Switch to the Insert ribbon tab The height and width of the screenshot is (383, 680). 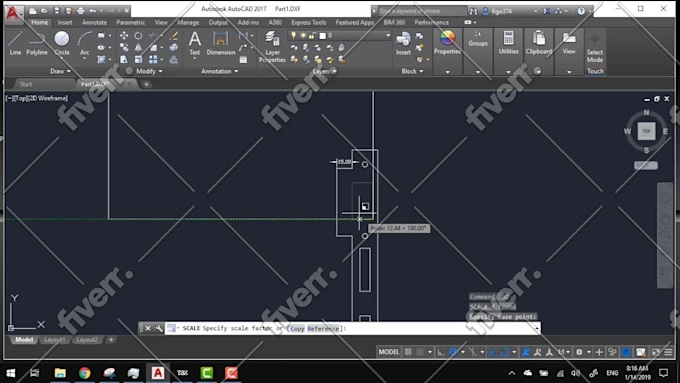point(65,22)
